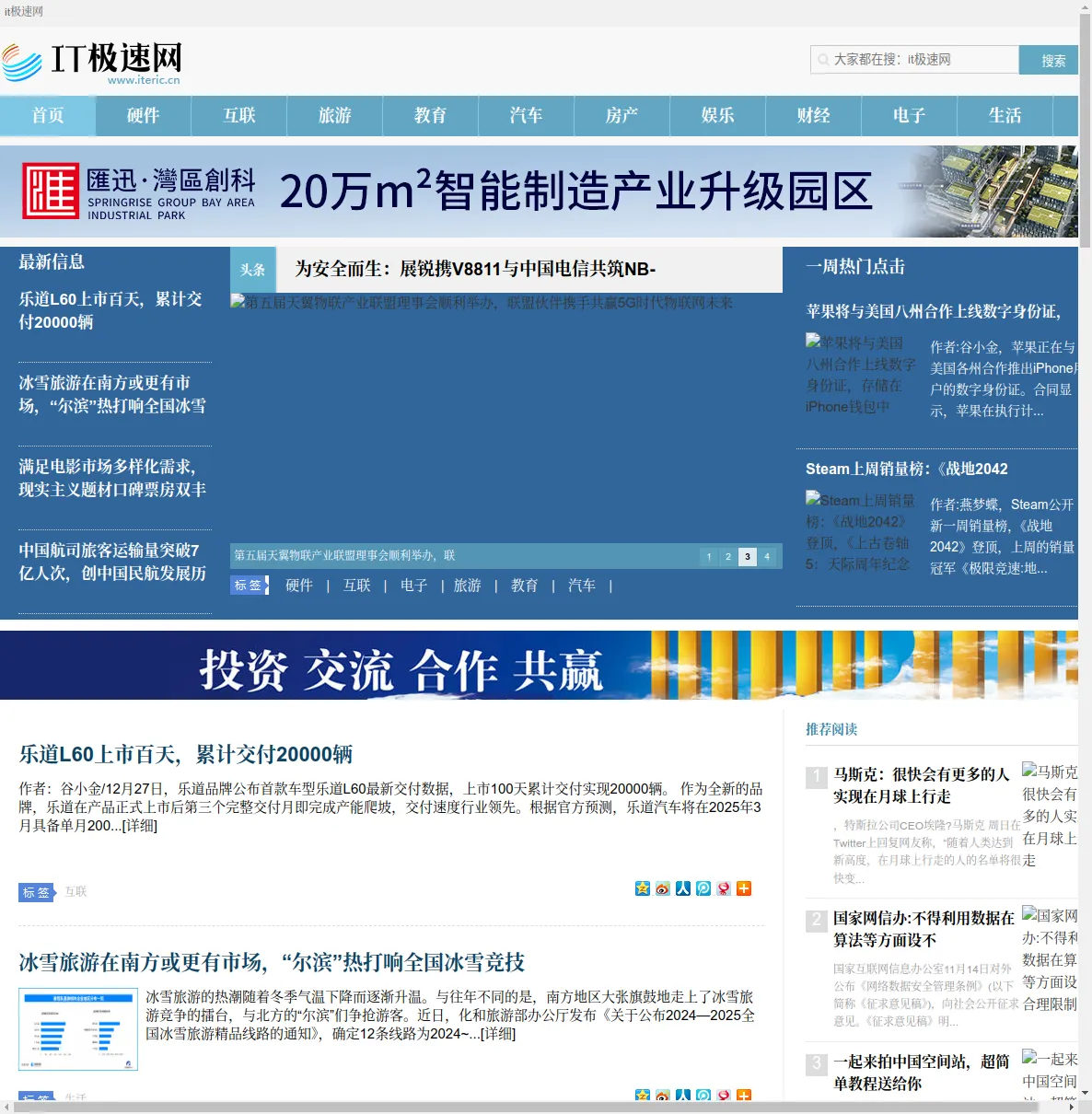This screenshot has width=1092, height=1114.
Task: Click the vertical page scrollbar thumb
Action: (x=1084, y=129)
